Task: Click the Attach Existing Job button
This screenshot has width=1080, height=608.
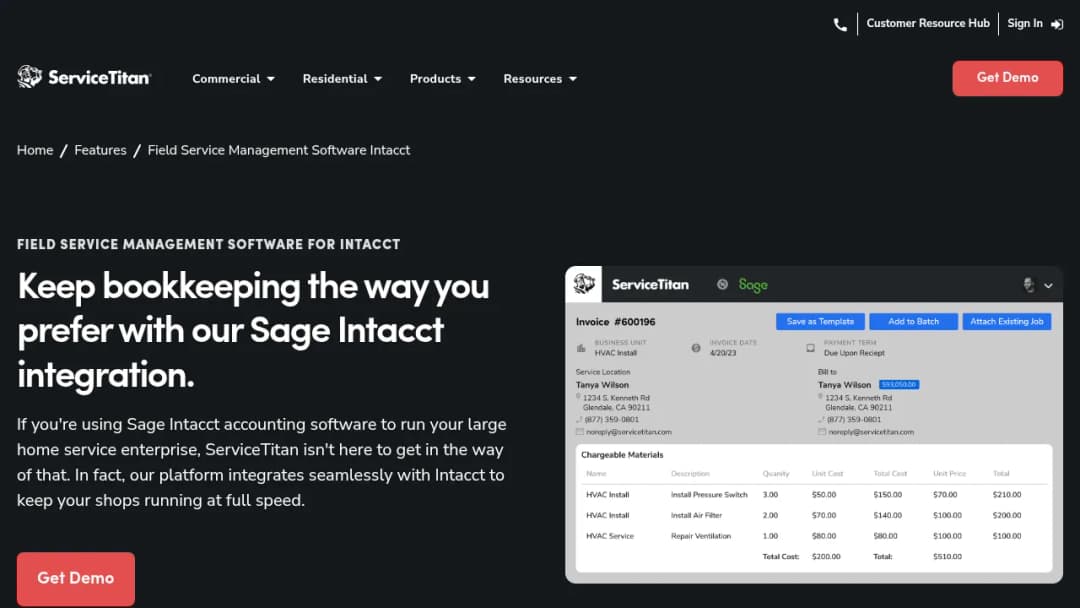Action: pos(1006,322)
